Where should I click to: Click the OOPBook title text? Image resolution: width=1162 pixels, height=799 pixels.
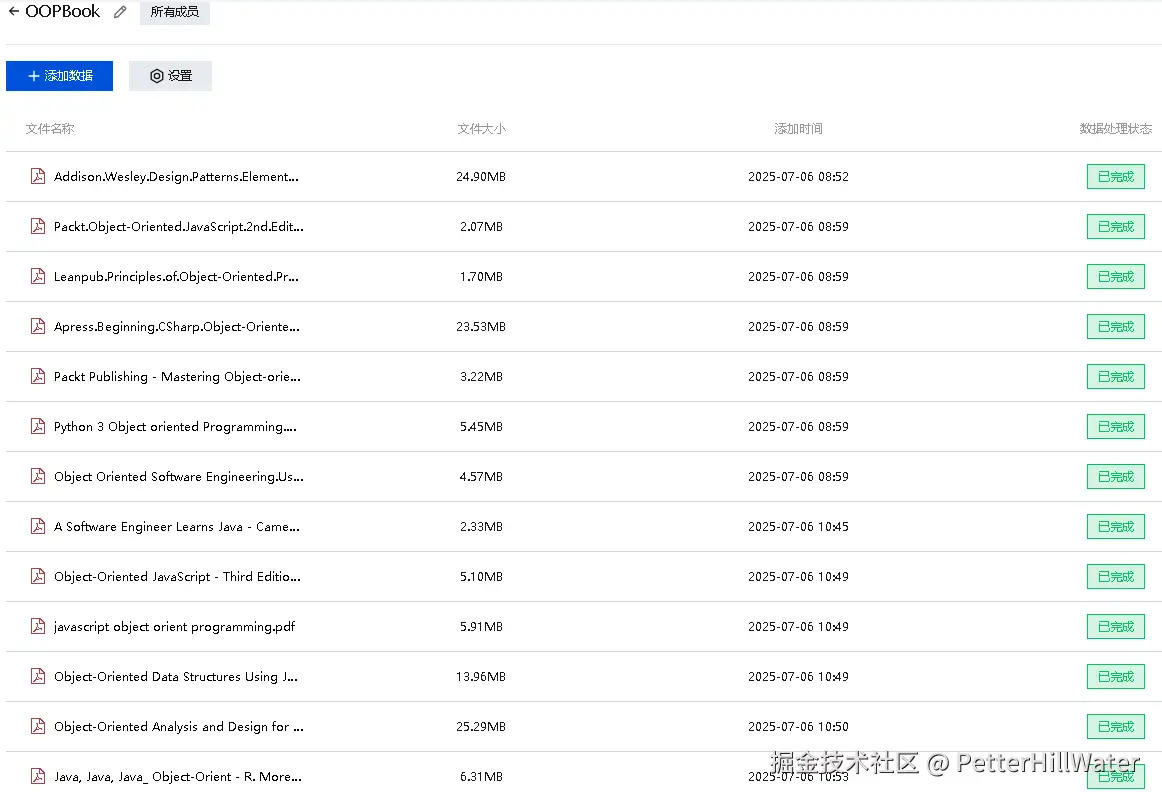tap(62, 11)
